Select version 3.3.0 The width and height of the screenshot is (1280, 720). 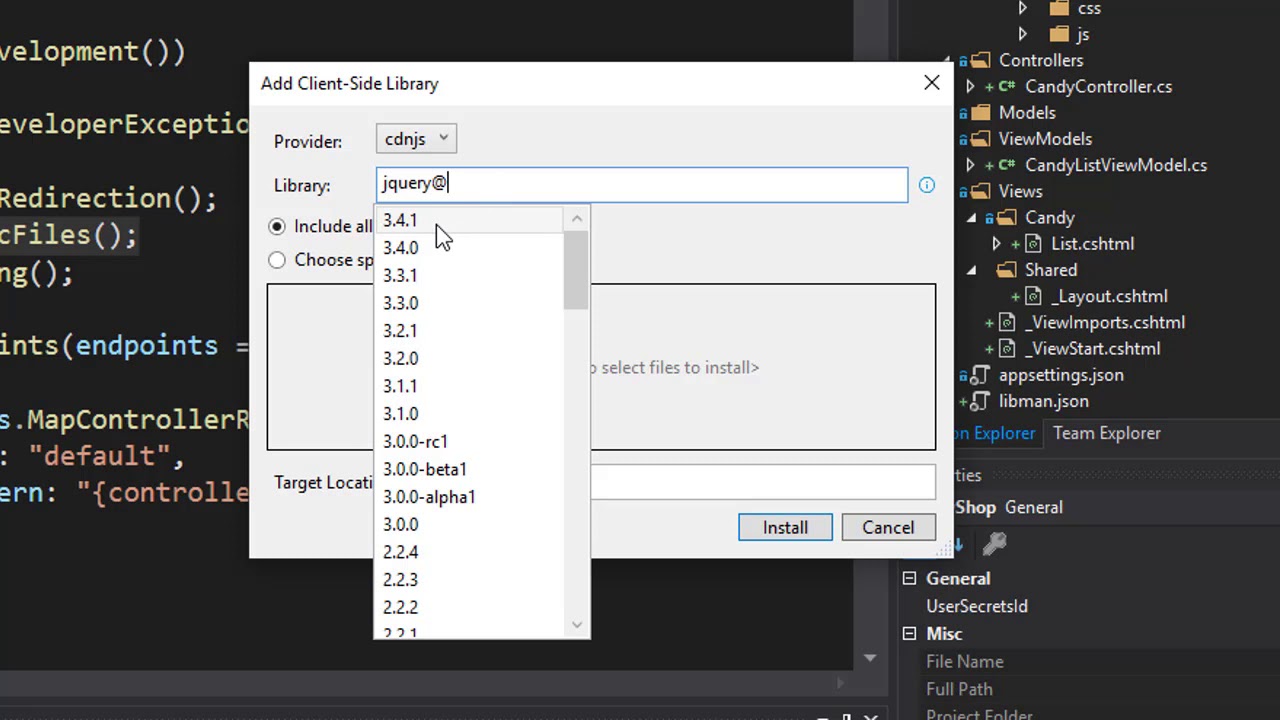[x=469, y=303]
